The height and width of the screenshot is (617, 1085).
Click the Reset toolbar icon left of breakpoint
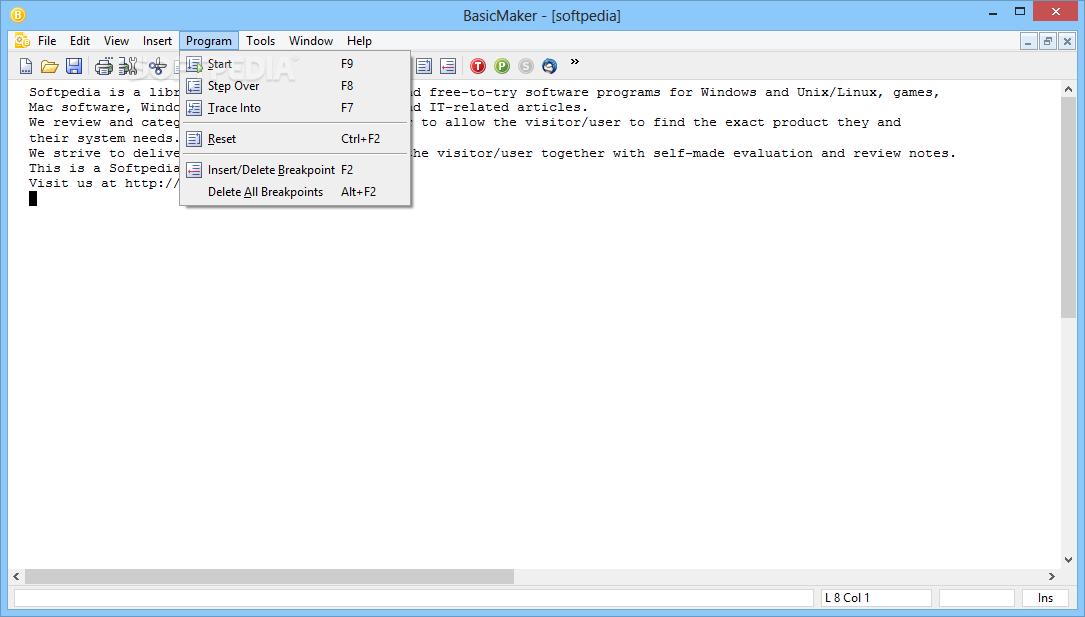coord(423,66)
